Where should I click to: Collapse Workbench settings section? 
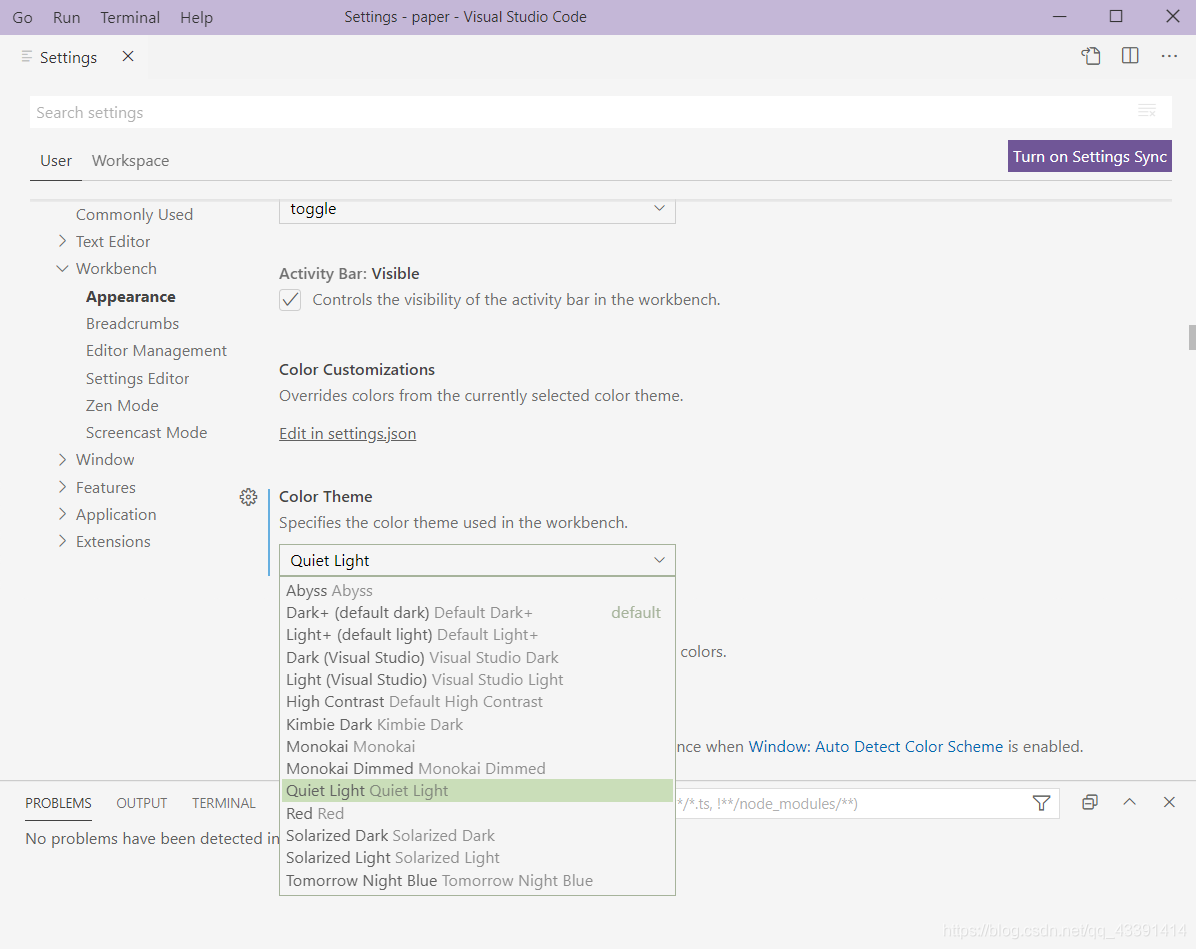tap(63, 269)
